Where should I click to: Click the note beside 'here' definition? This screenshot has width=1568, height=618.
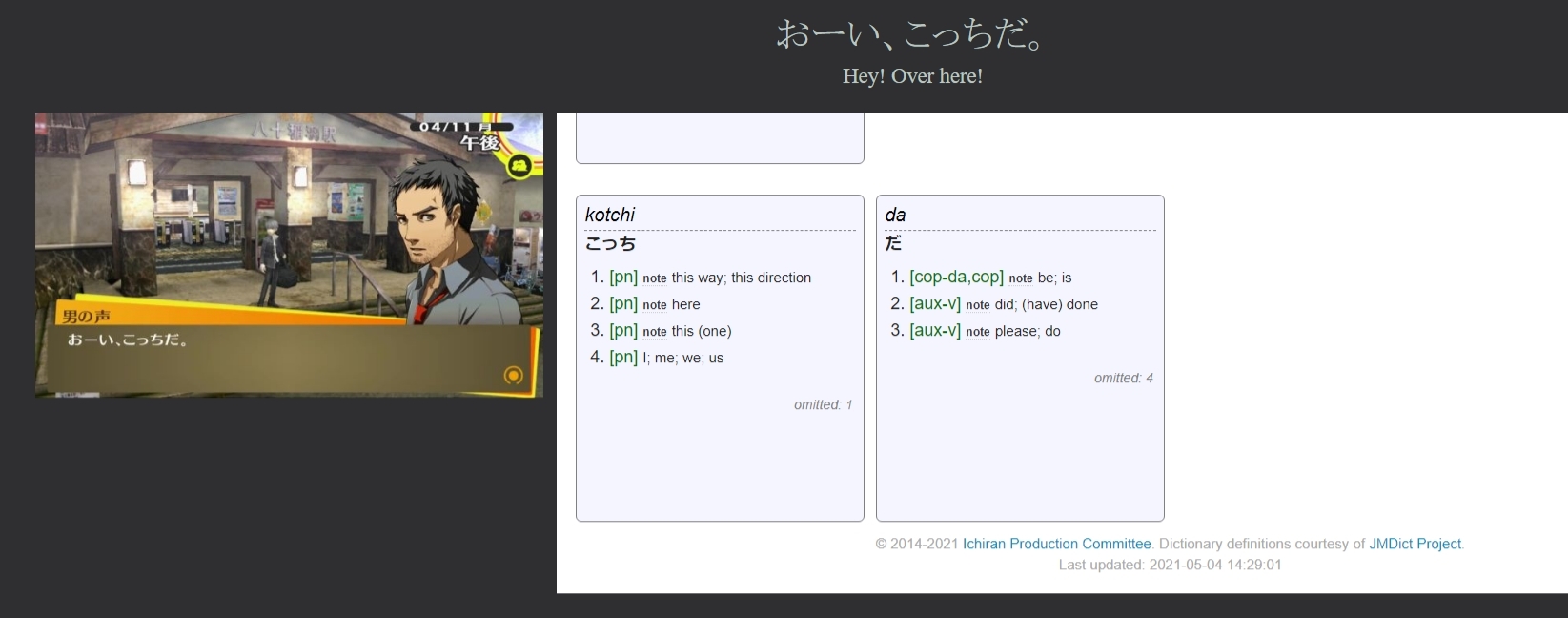pos(655,305)
